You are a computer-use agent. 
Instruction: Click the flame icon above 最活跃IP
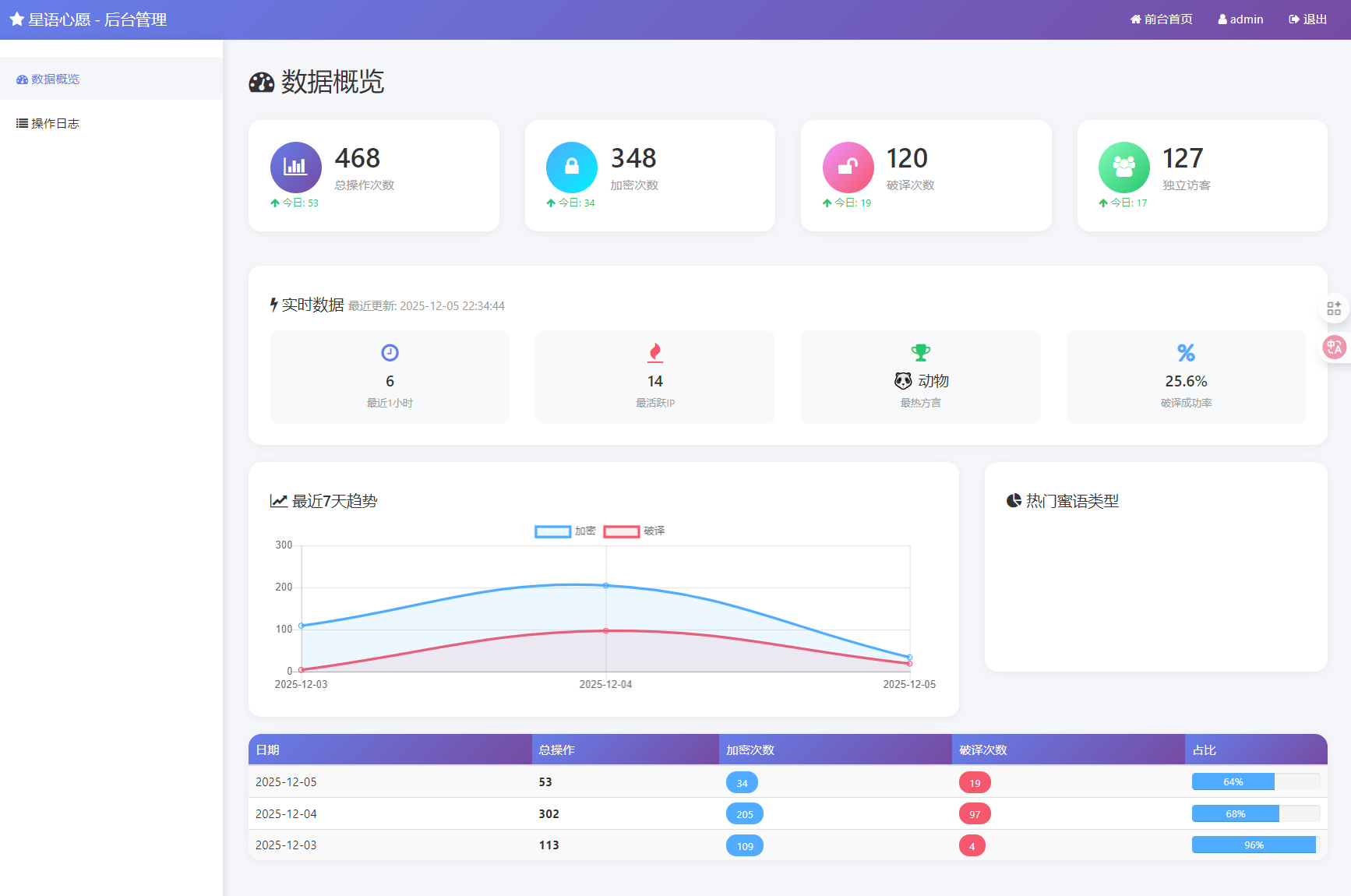pos(654,352)
